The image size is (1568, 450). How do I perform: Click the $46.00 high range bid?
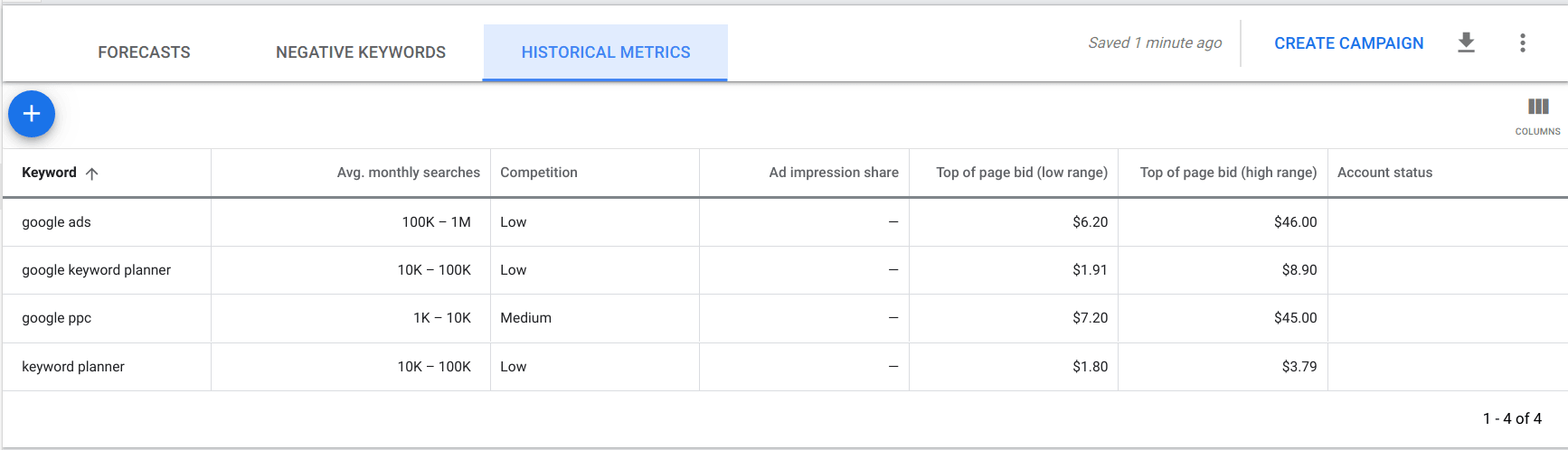(x=1295, y=222)
